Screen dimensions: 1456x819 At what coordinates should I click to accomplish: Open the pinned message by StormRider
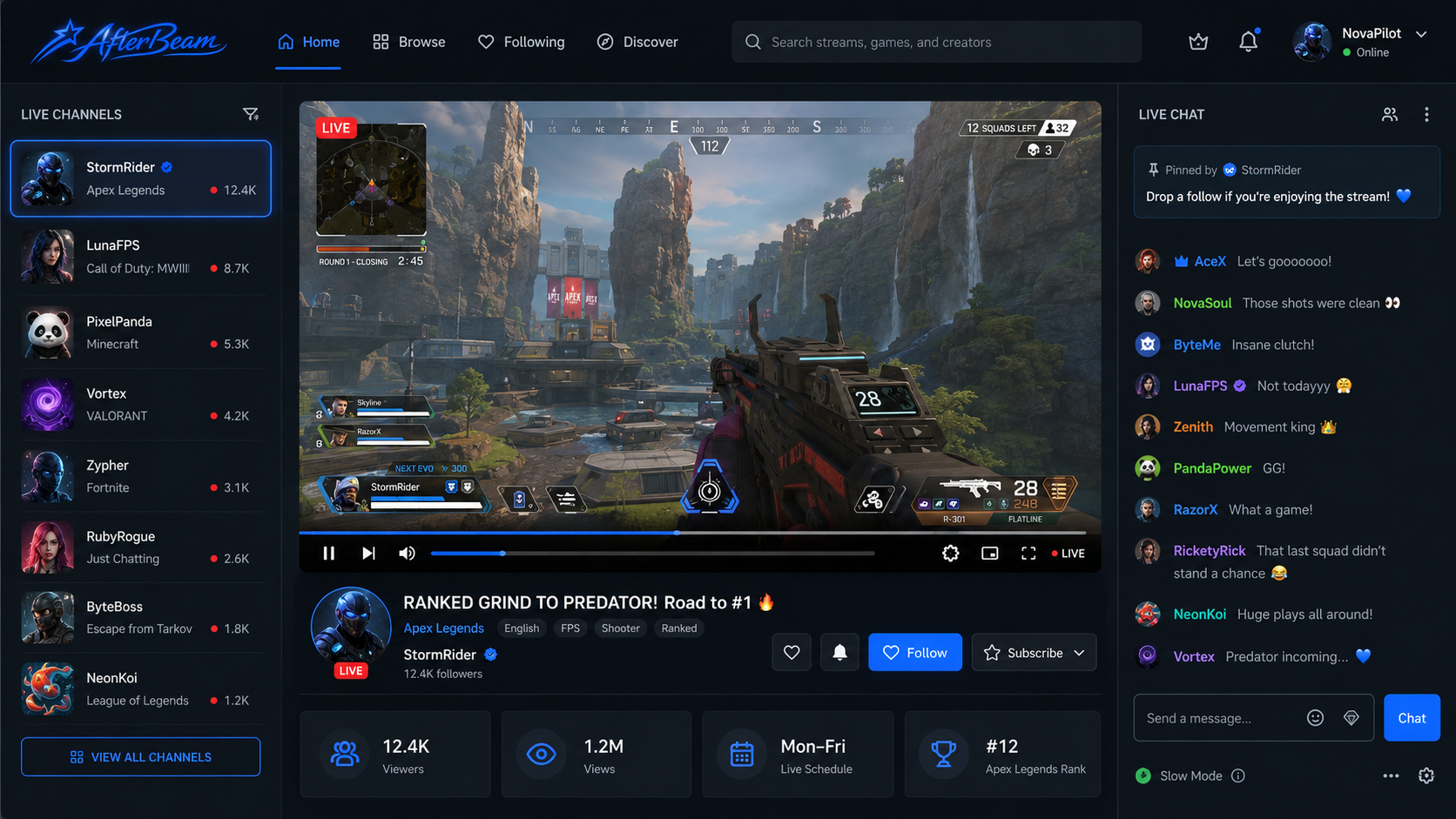click(1286, 182)
